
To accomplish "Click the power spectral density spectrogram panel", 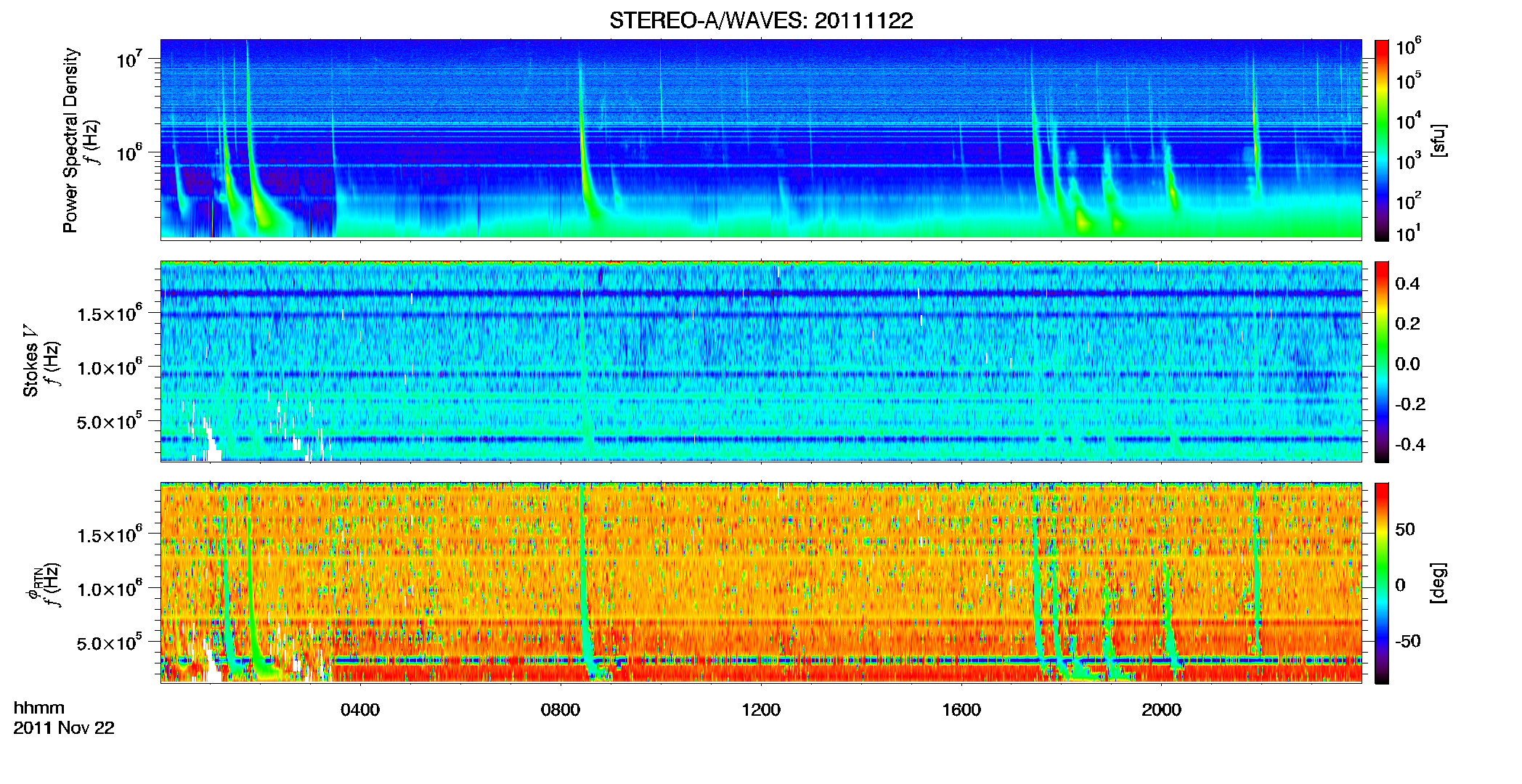I will (761, 139).
